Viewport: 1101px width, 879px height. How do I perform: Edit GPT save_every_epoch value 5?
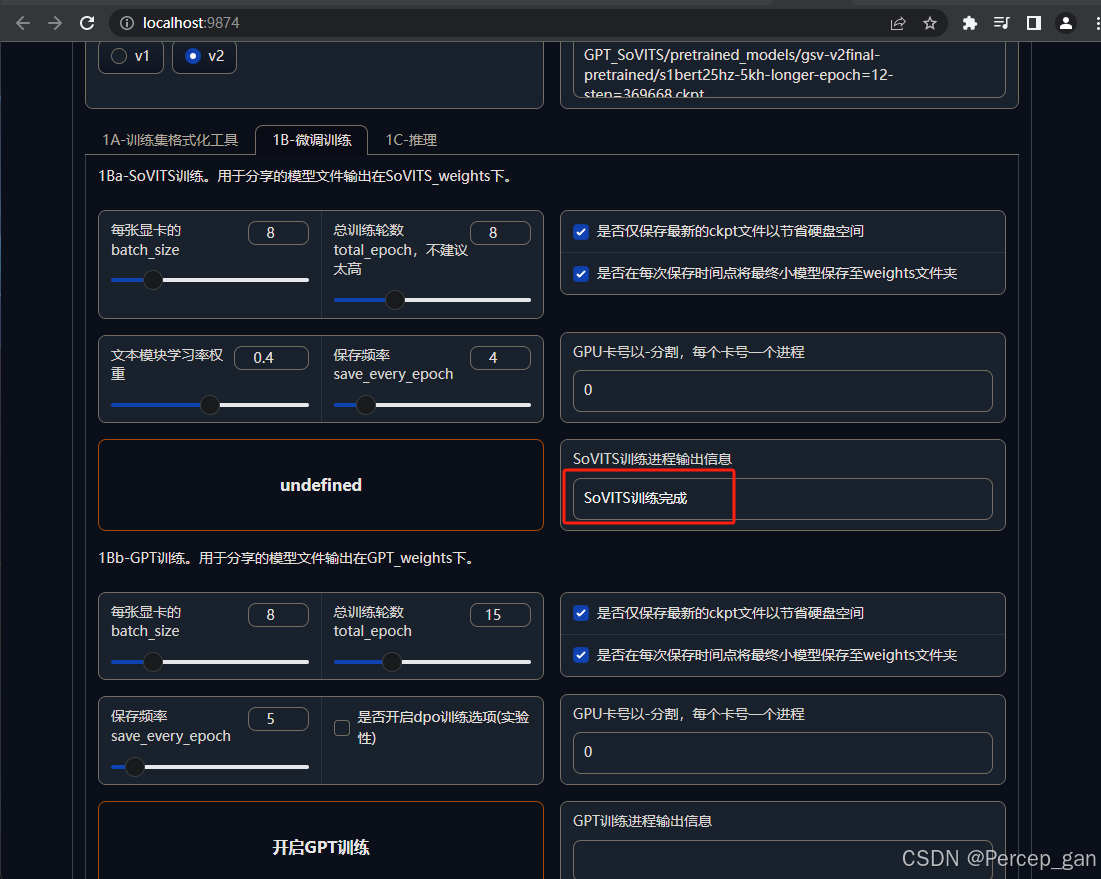[278, 719]
